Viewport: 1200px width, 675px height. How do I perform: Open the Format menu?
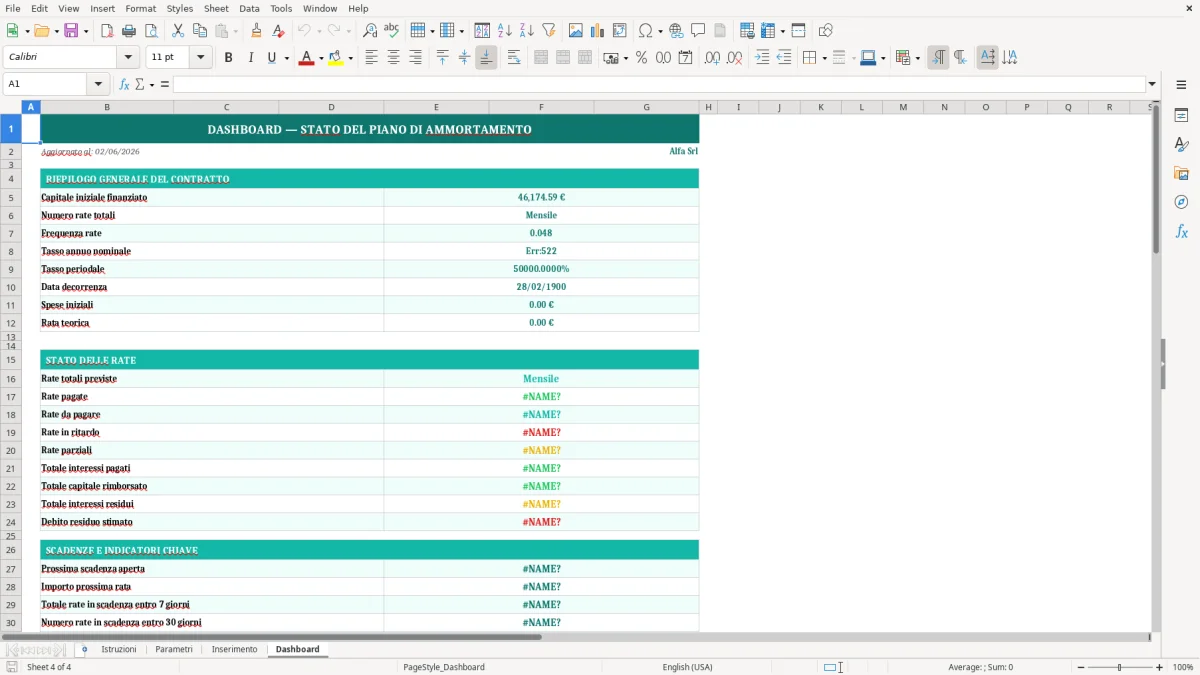[x=141, y=8]
